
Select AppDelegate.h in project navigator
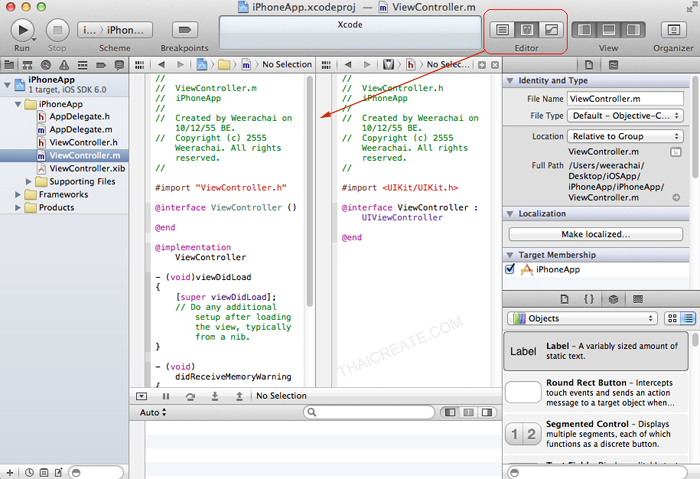pyautogui.click(x=79, y=117)
